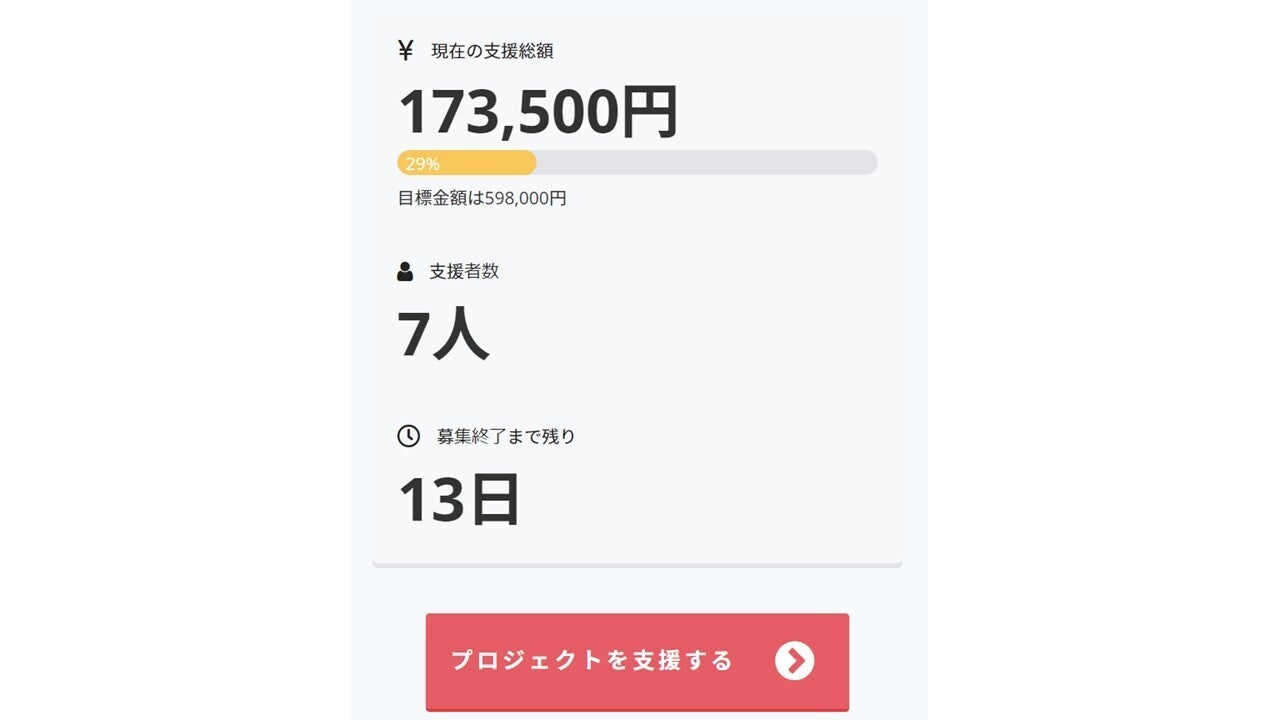1280x720 pixels.
Task: Select the 現在の支援総額 heading
Action: tap(492, 51)
